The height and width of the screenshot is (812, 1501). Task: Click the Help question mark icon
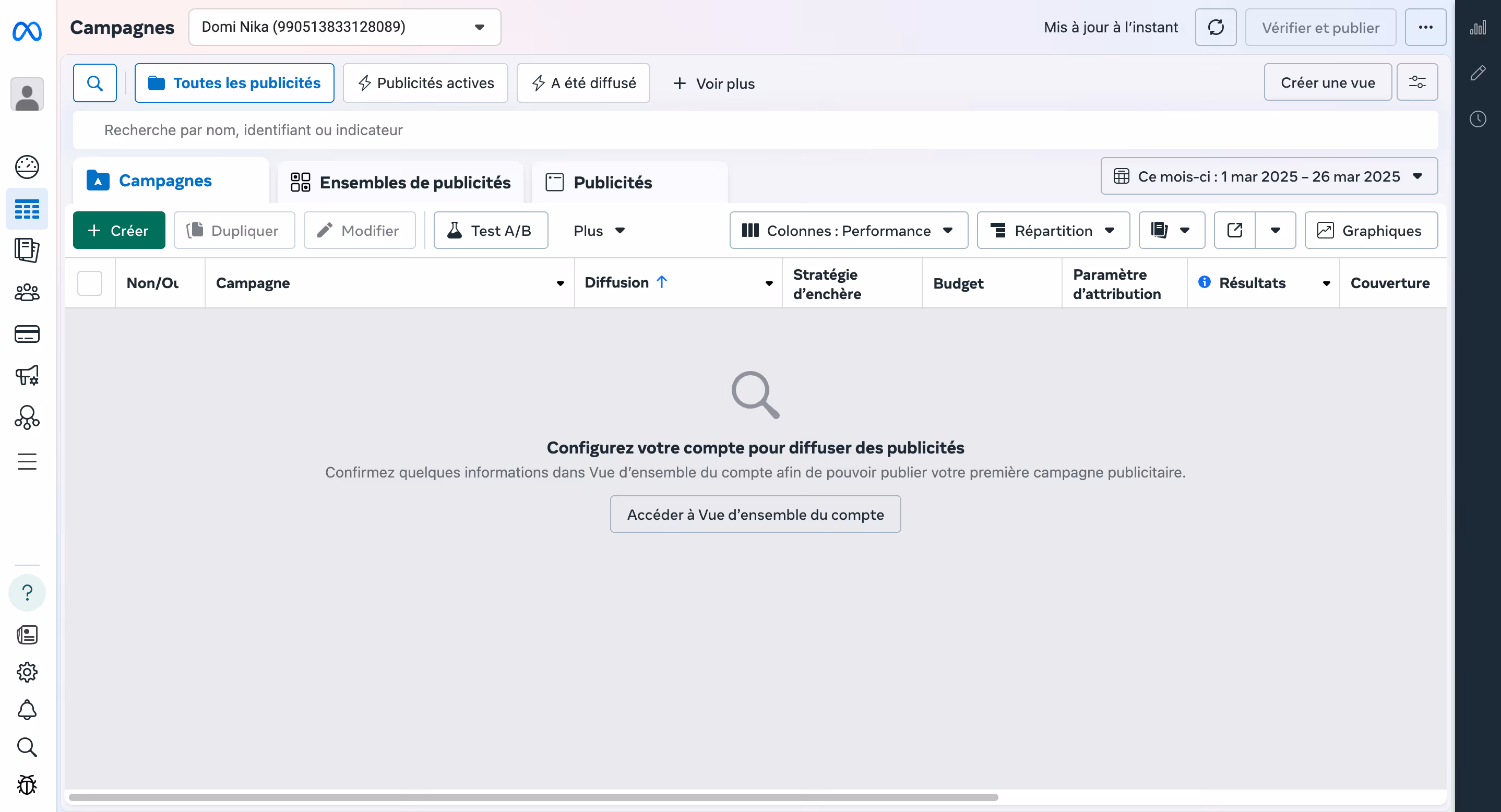[x=27, y=592]
